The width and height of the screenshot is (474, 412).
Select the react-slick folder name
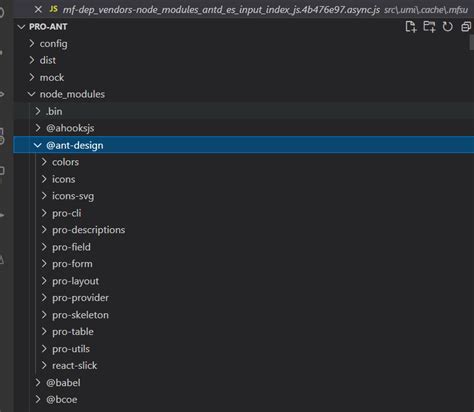pos(75,366)
